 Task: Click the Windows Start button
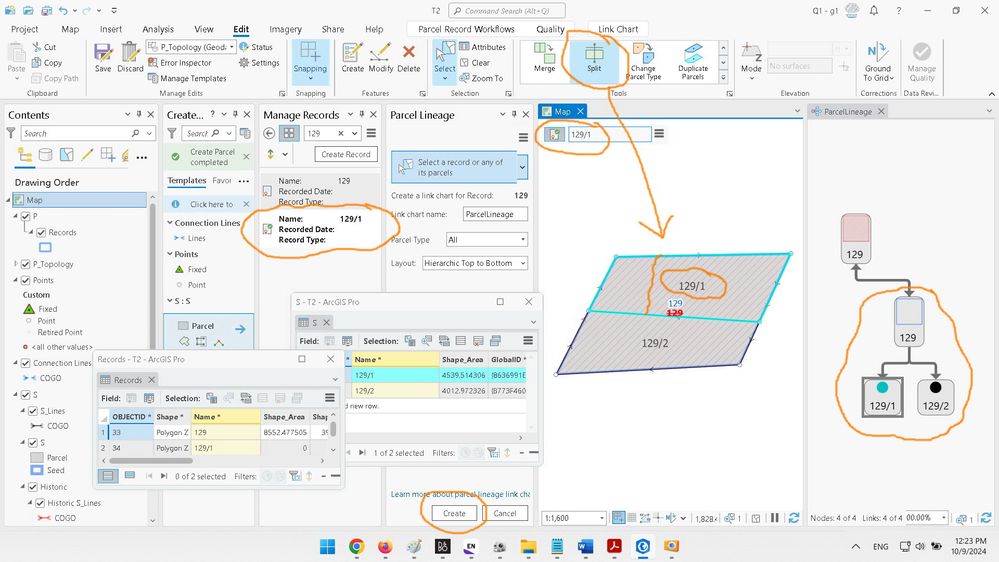click(327, 546)
